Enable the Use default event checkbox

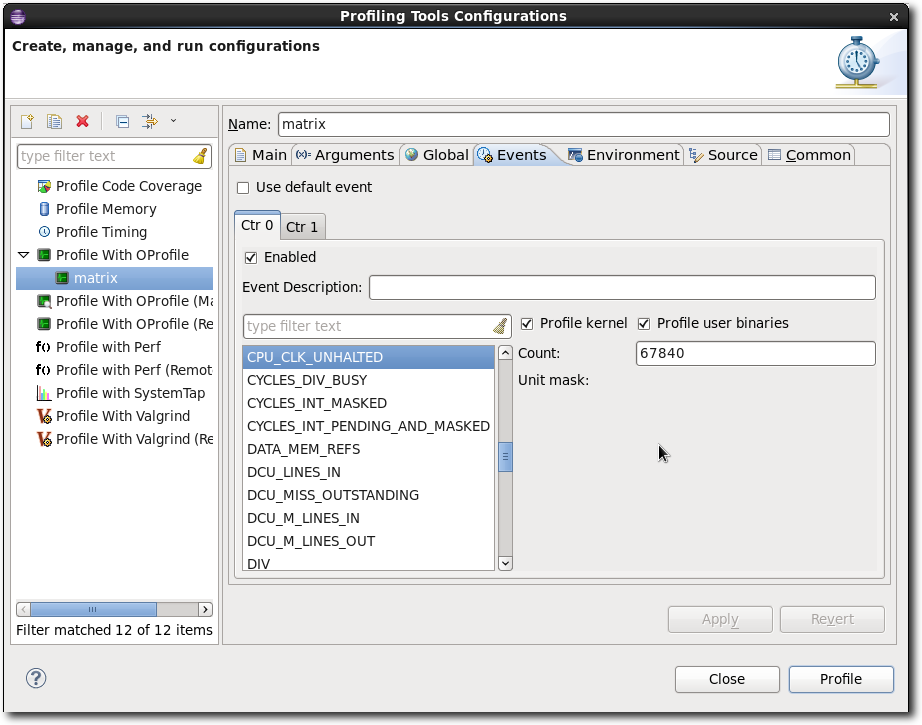(x=243, y=187)
